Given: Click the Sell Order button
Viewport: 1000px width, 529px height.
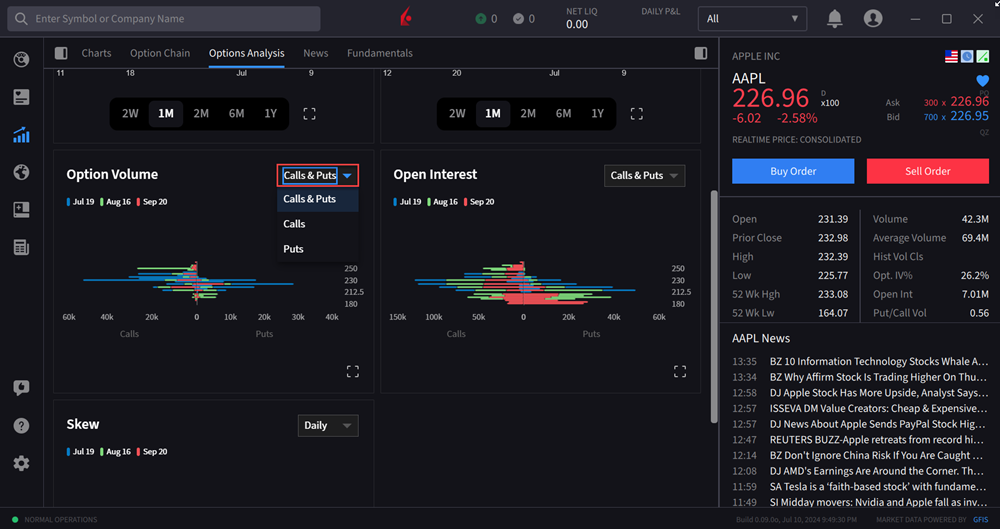Looking at the screenshot, I should pyautogui.click(x=927, y=171).
